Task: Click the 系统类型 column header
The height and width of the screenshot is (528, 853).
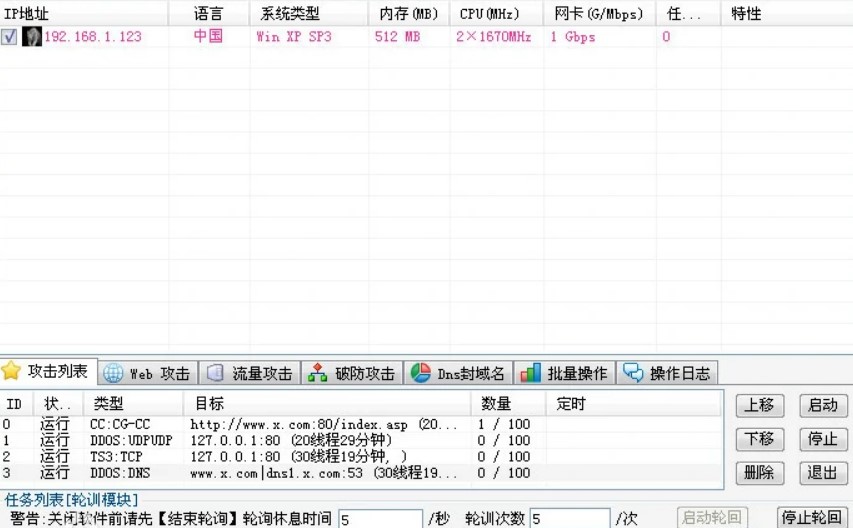Action: [x=308, y=13]
